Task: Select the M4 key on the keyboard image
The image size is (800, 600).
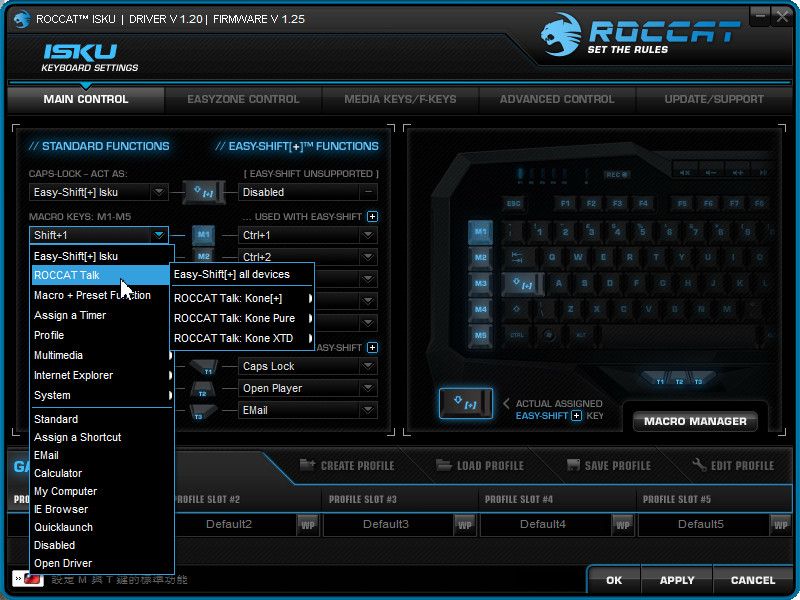Action: [x=480, y=309]
